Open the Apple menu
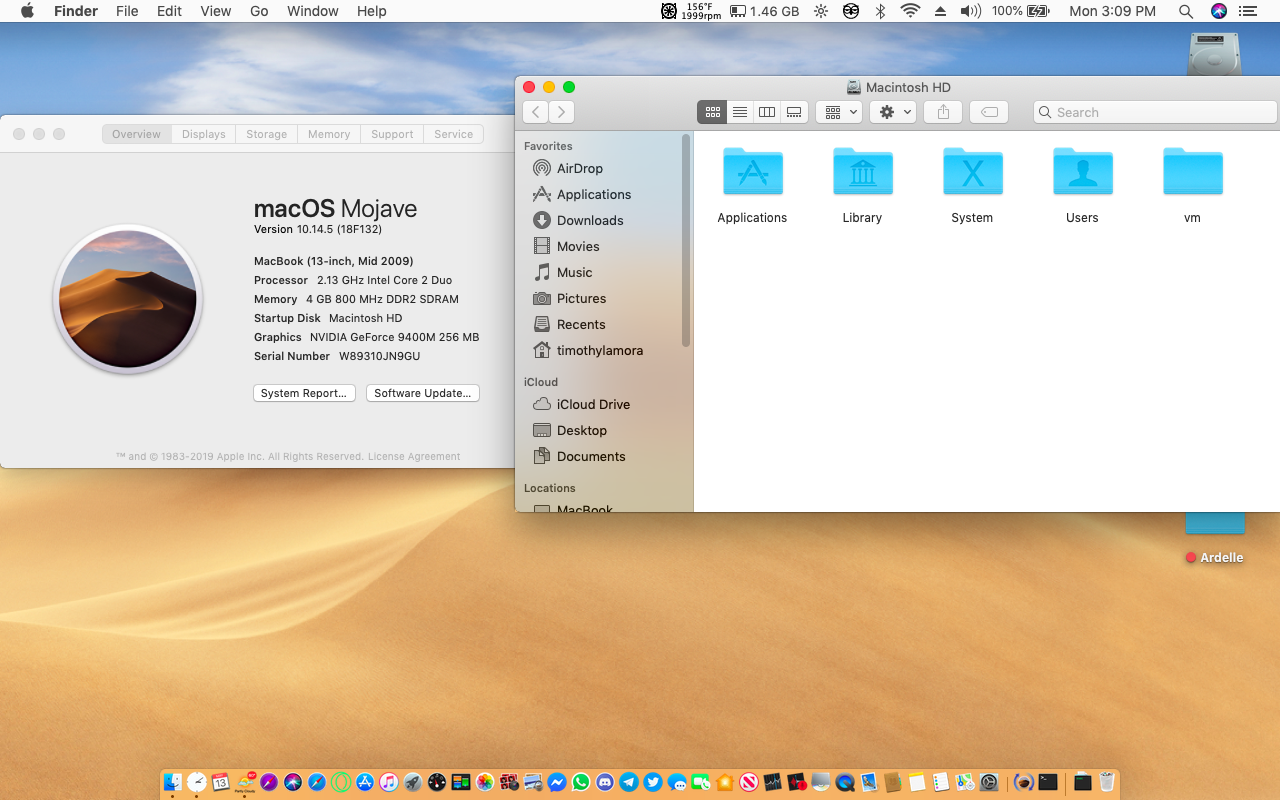The image size is (1280, 800). 27,11
